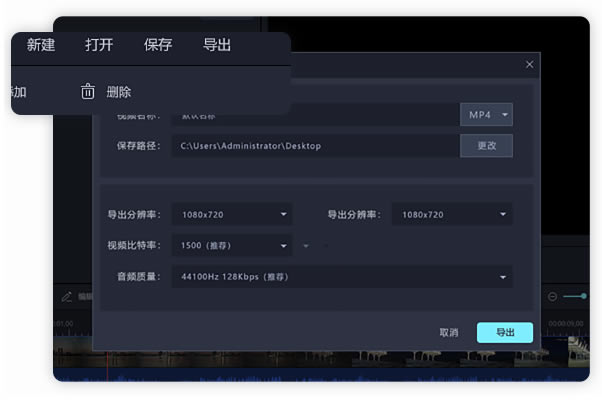The image size is (602, 404).
Task: Select the 导出 (Export) menu item
Action: pos(217,45)
